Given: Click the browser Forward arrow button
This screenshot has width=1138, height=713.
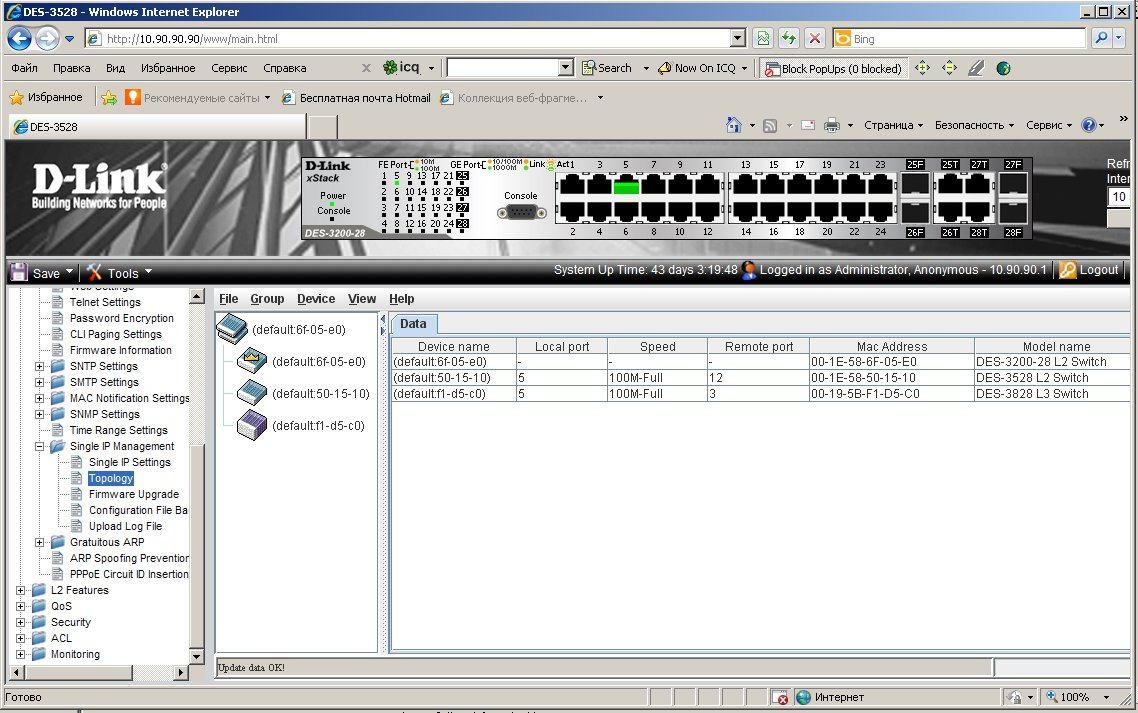Looking at the screenshot, I should pos(48,38).
